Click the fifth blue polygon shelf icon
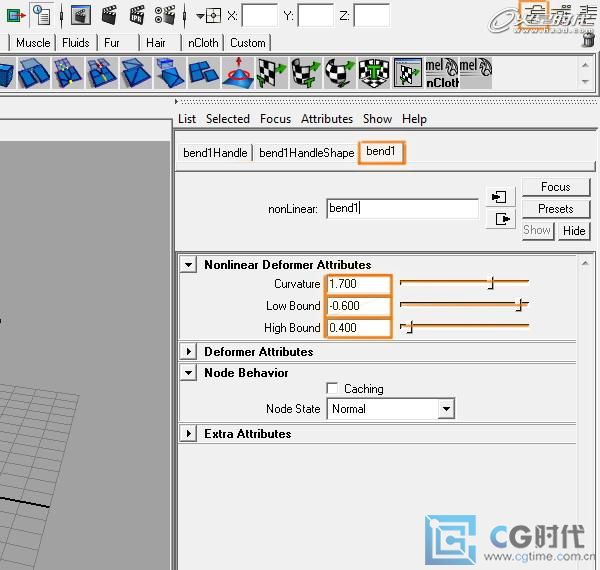The image size is (600, 570). point(136,73)
